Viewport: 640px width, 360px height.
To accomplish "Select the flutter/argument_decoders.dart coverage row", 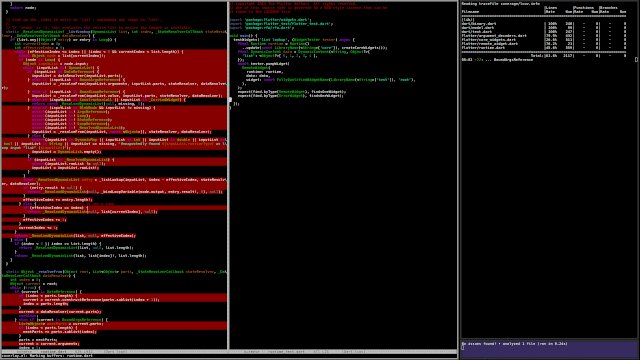I will 544,36.
